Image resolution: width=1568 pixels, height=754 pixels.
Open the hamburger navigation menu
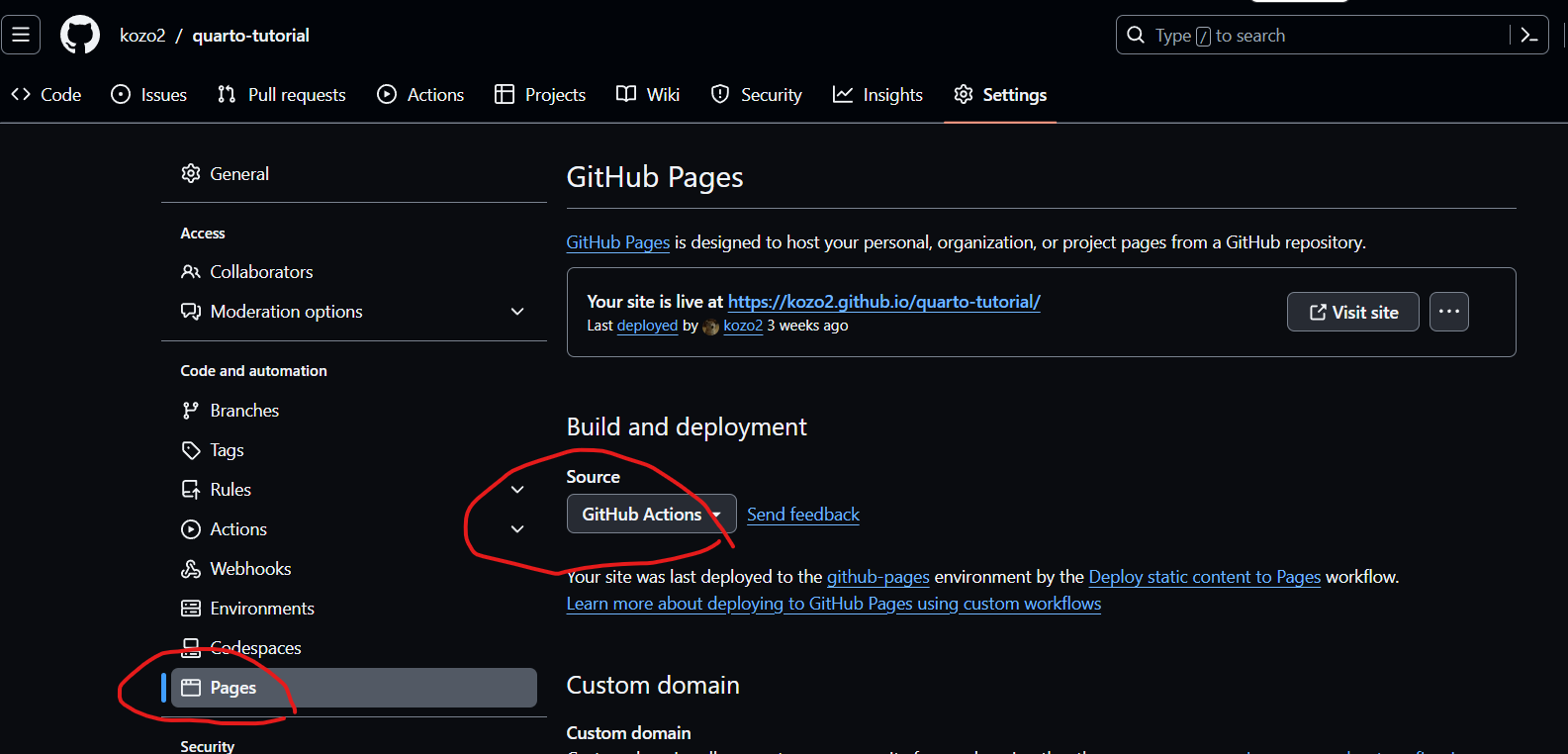21,35
